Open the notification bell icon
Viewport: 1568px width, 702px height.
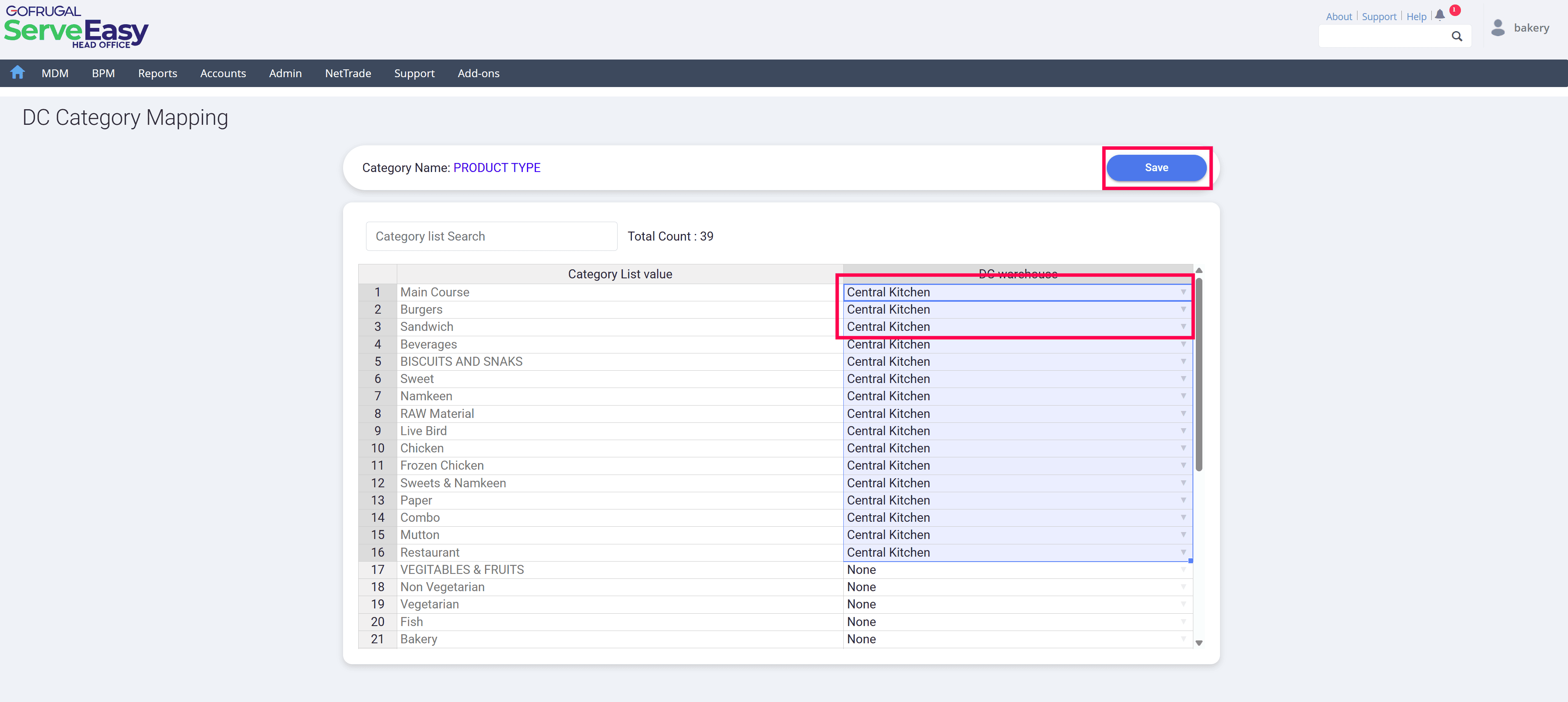1440,16
